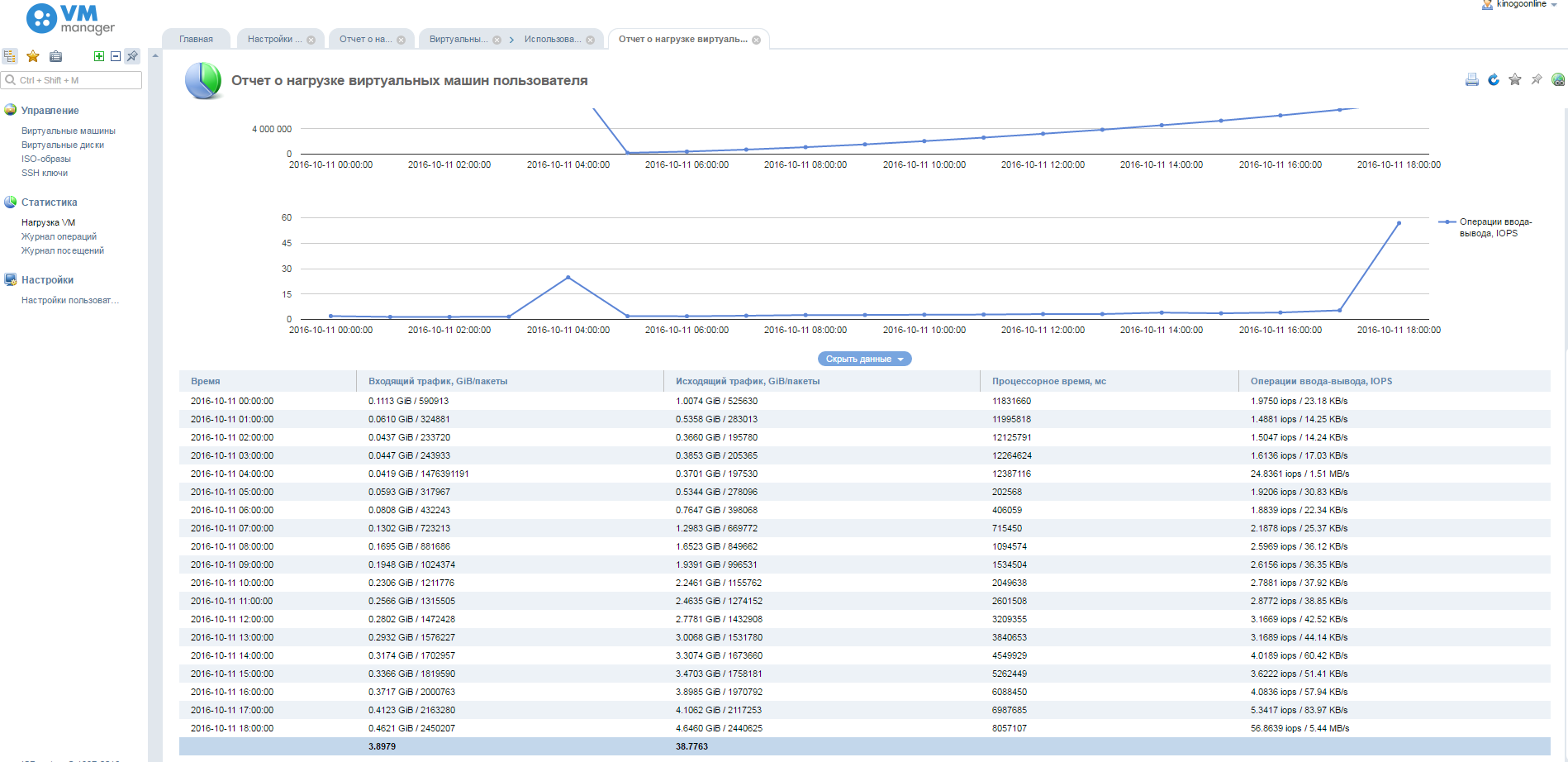The width and height of the screenshot is (1568, 762).
Task: Click the user avatar icon
Action: [x=1487, y=4]
